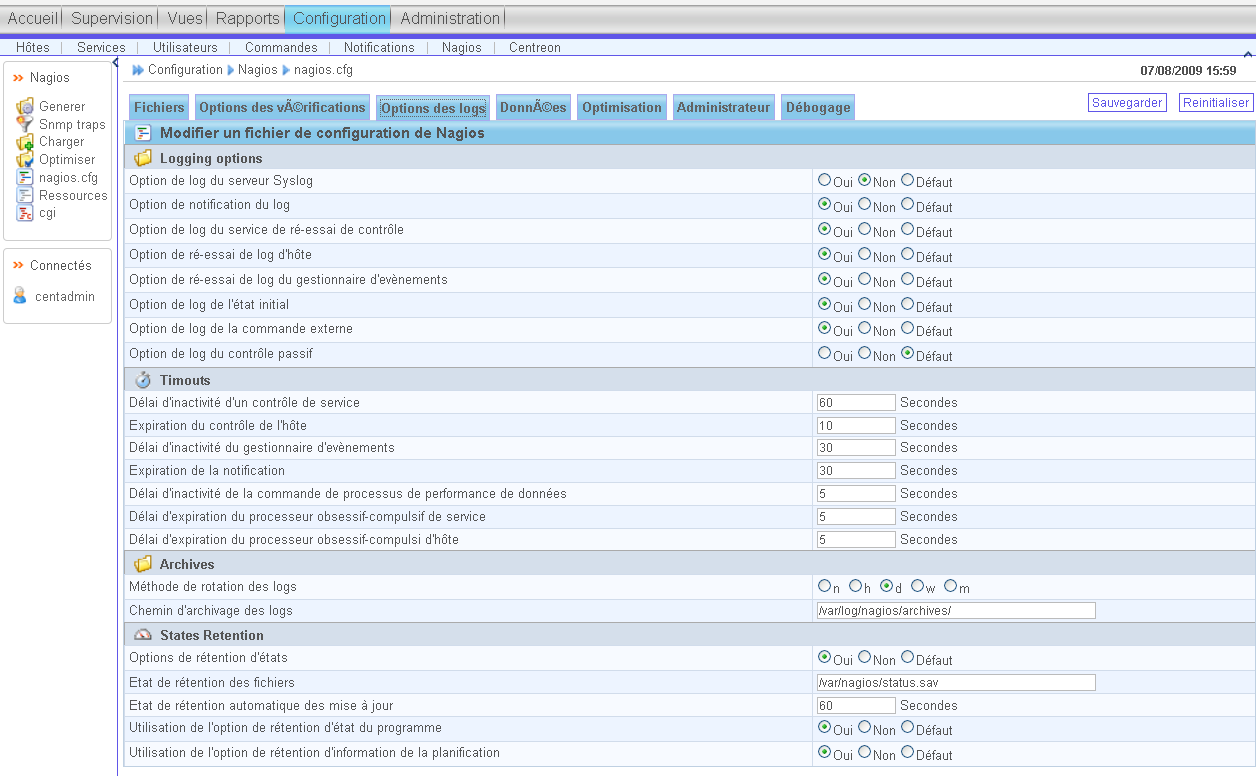Screen dimensions: 1256x776
Task: Click the centadmin user icon
Action: click(20, 296)
